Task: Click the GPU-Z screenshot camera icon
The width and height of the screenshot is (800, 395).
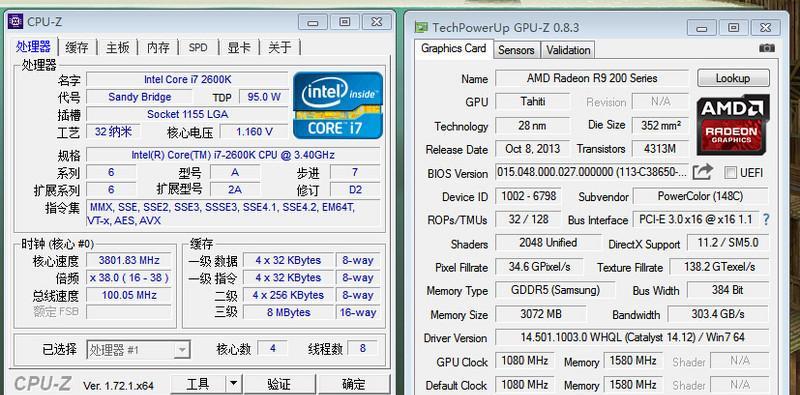Action: point(767,48)
